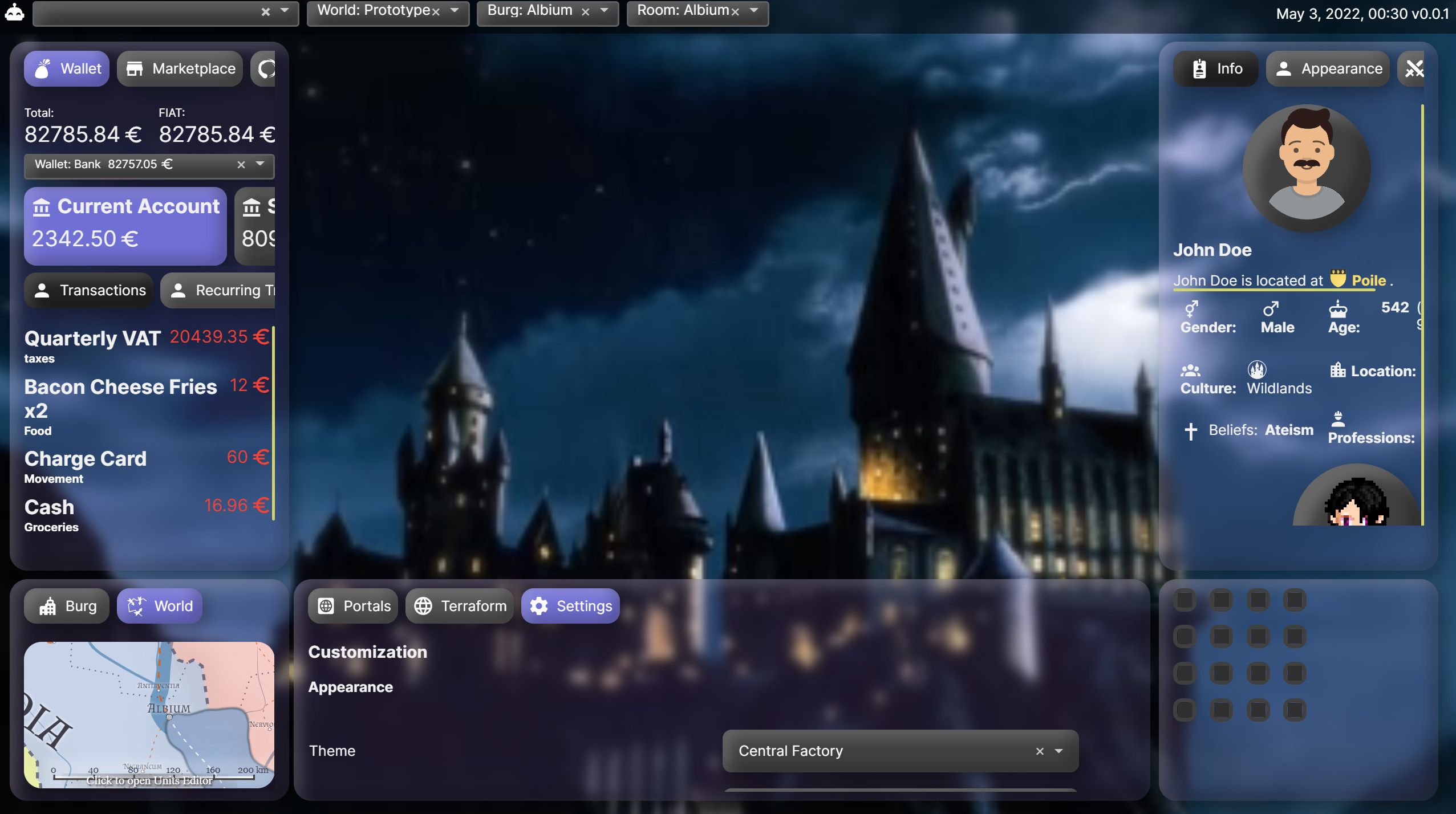Clear the World: Prototype selection
The image size is (1456, 814).
pos(436,12)
